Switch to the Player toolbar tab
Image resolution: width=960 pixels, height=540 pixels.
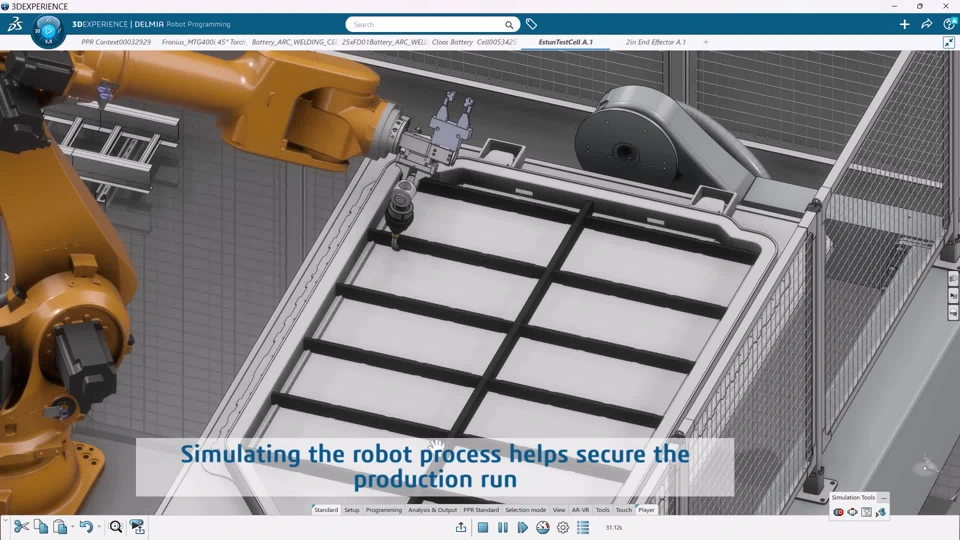(646, 510)
